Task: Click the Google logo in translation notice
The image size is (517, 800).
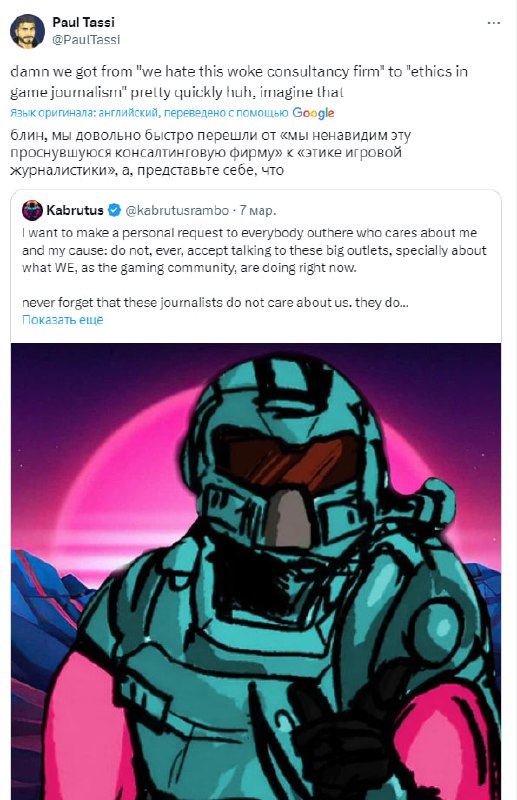Action: (x=313, y=113)
